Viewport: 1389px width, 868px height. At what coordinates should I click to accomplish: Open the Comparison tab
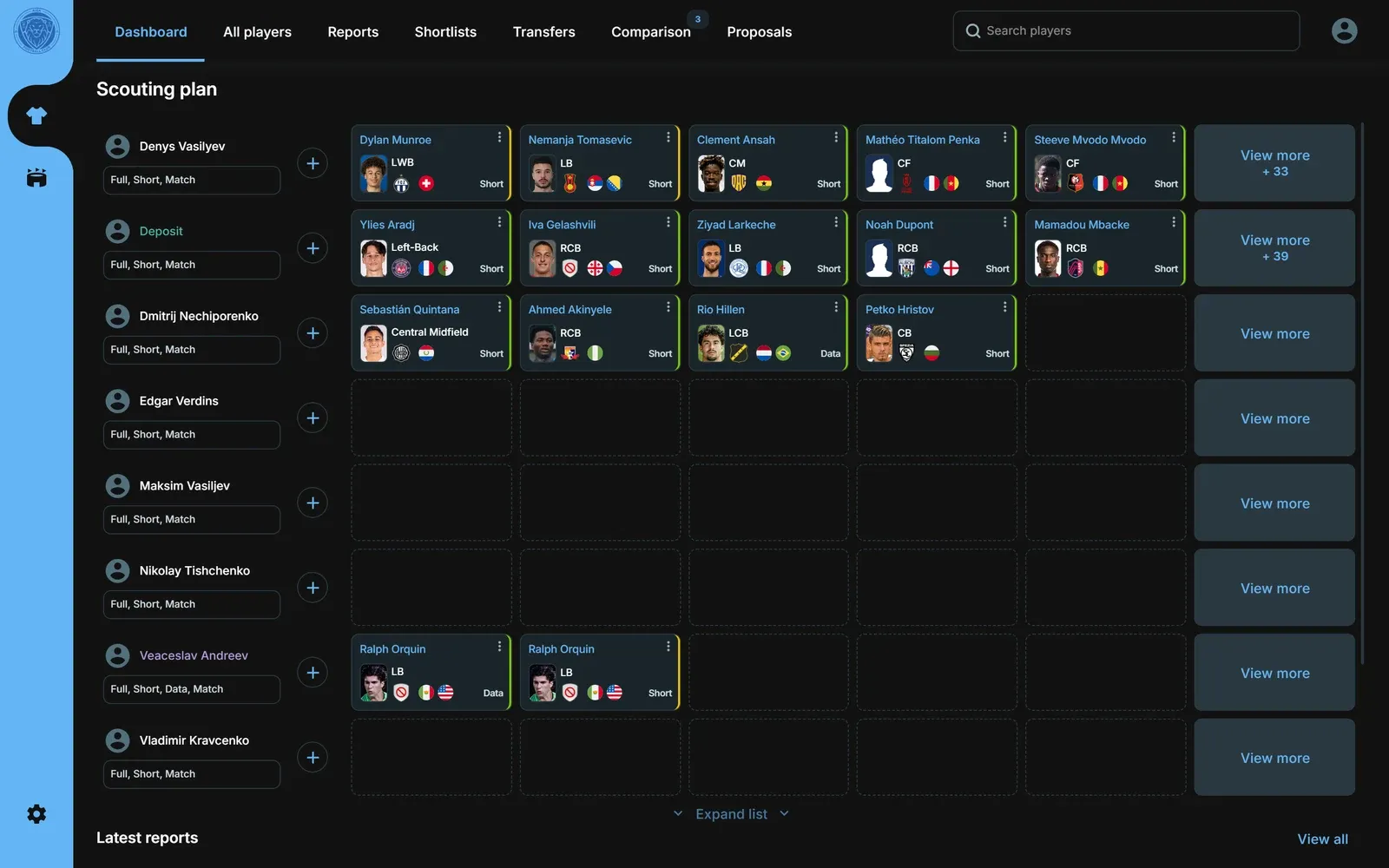(651, 32)
